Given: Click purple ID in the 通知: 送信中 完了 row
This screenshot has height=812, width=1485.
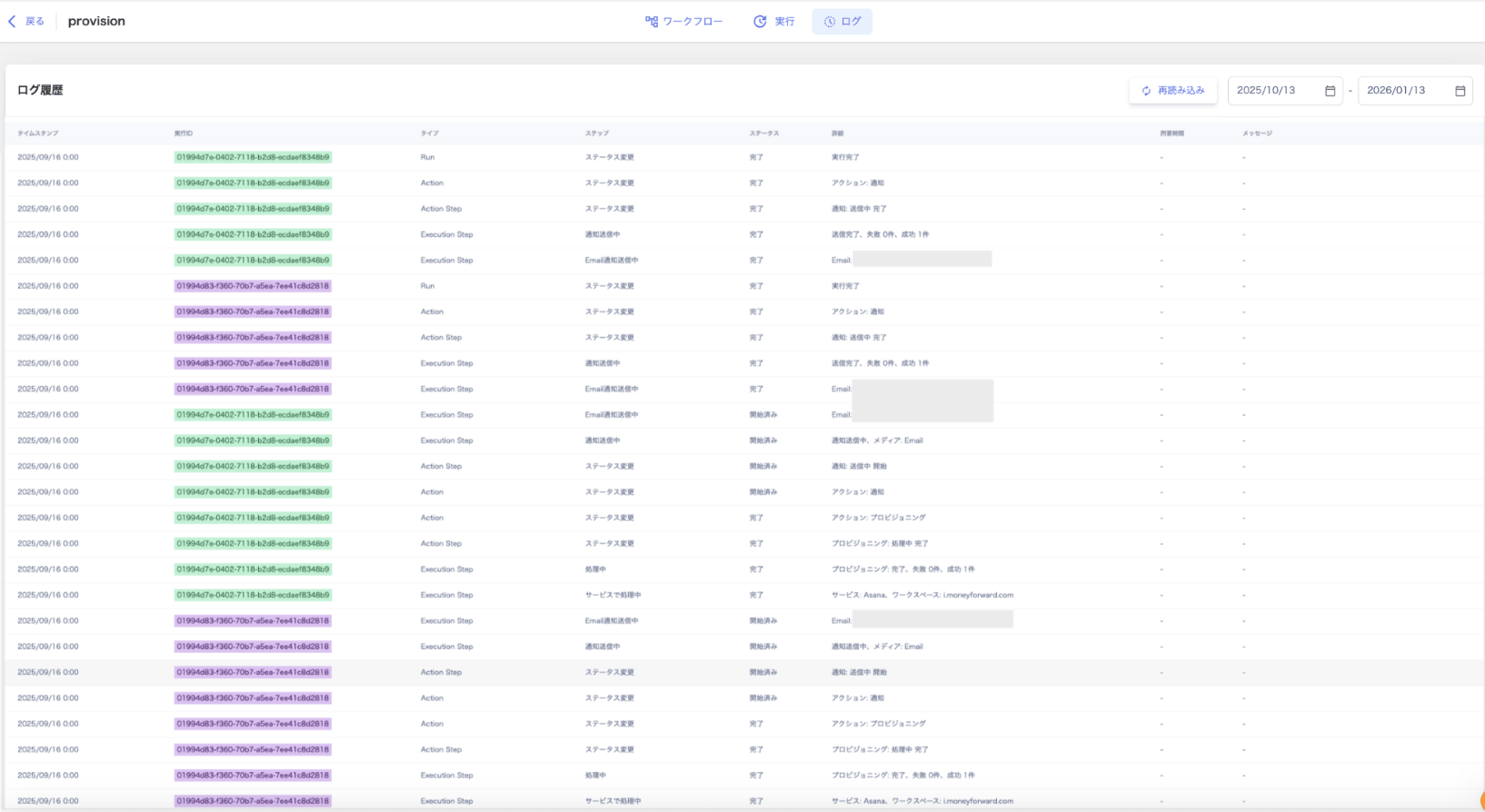Looking at the screenshot, I should tap(253, 337).
